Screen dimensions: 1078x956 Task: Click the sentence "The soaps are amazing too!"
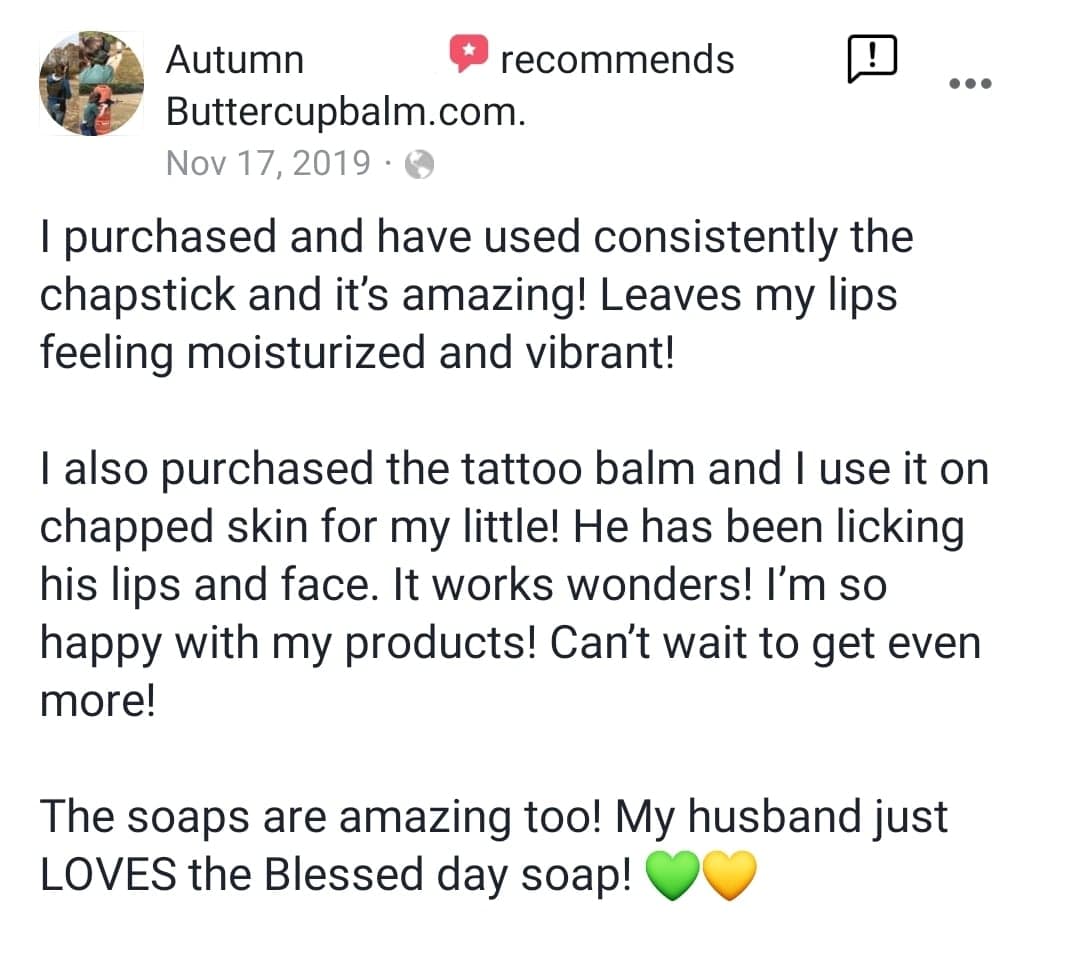click(321, 818)
